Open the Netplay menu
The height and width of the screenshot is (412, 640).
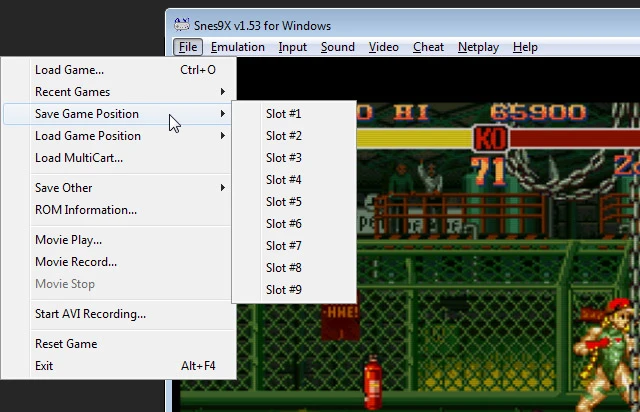tap(478, 47)
